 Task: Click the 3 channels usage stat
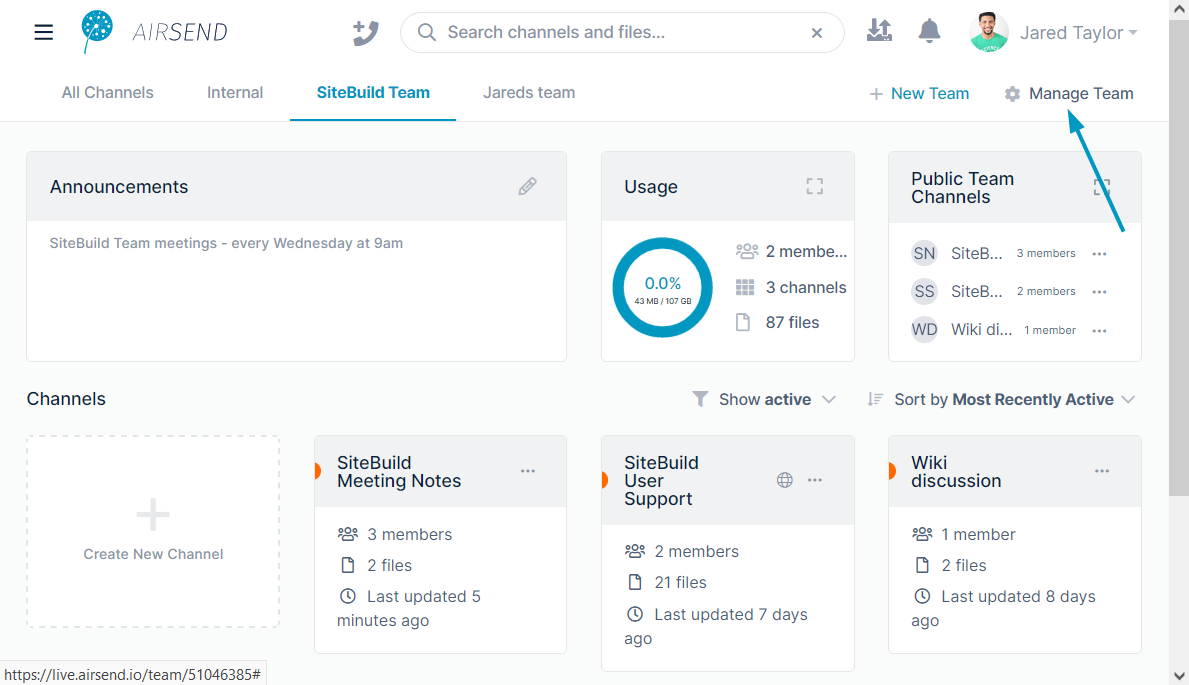click(x=791, y=288)
